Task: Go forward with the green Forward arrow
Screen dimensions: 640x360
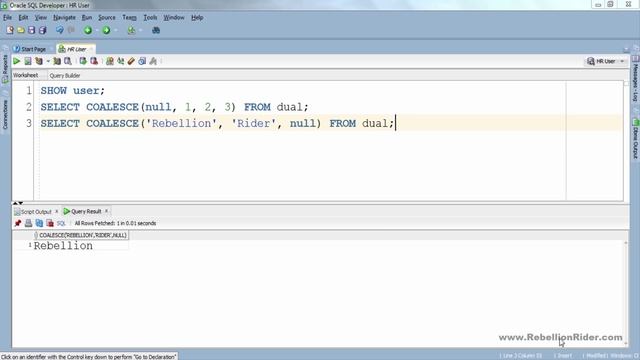Action: coord(106,30)
